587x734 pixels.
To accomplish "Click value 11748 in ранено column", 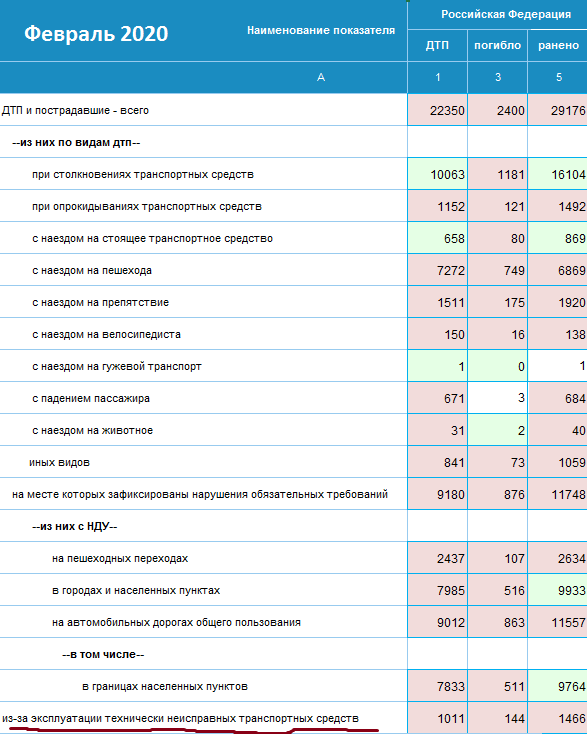I will 568,494.
